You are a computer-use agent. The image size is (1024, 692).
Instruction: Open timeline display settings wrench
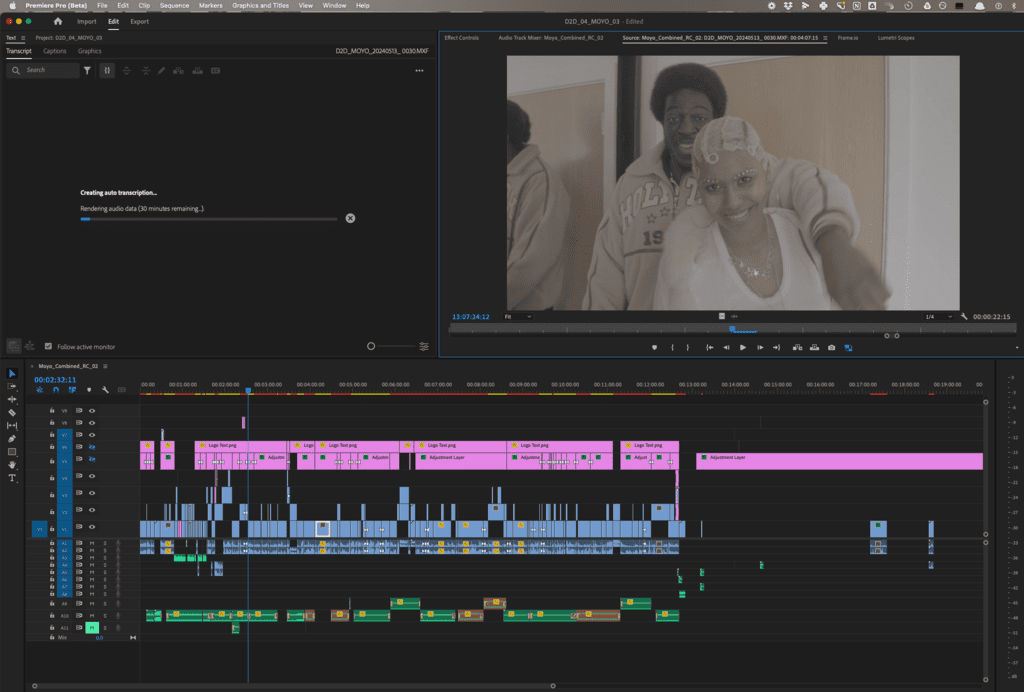coord(105,390)
